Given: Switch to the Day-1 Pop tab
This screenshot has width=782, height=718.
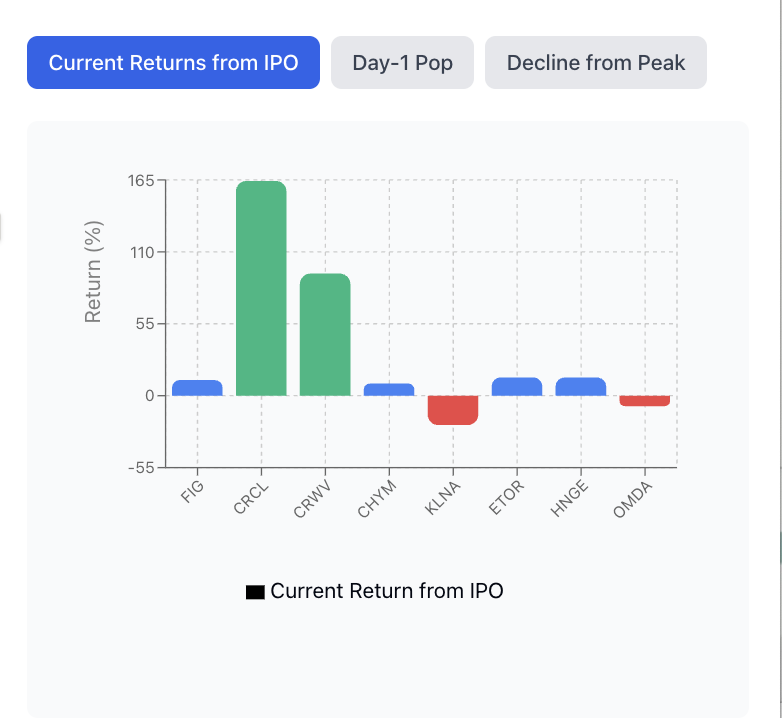Looking at the screenshot, I should point(402,63).
